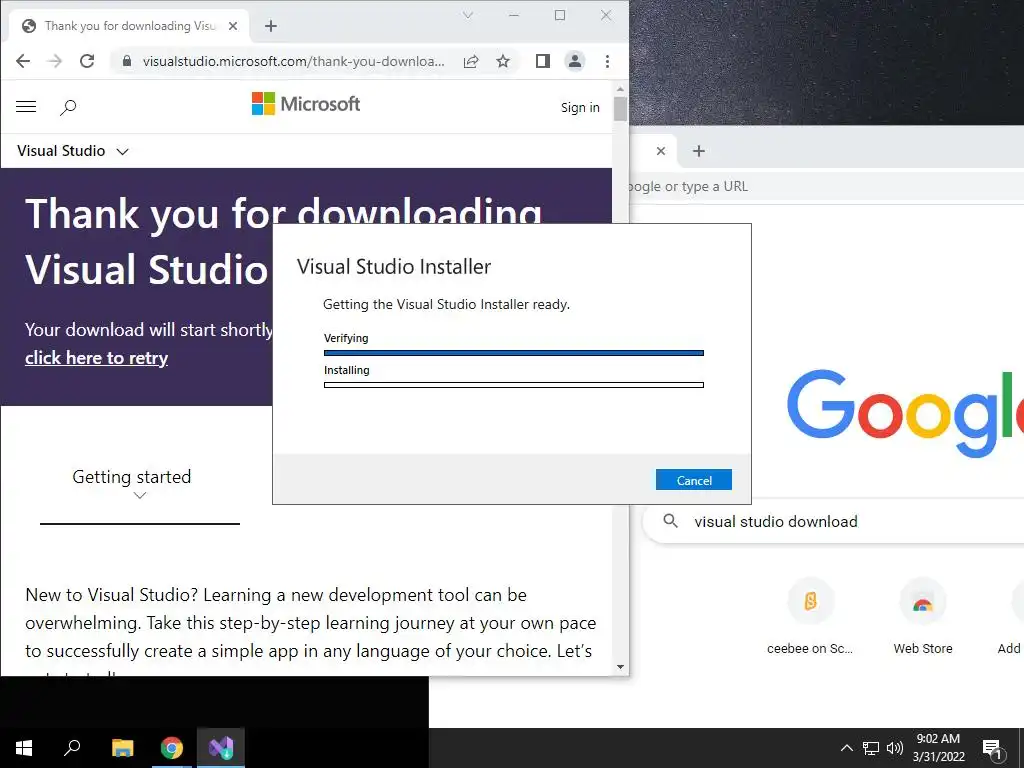Open the Chrome three-dot menu

pyautogui.click(x=607, y=61)
